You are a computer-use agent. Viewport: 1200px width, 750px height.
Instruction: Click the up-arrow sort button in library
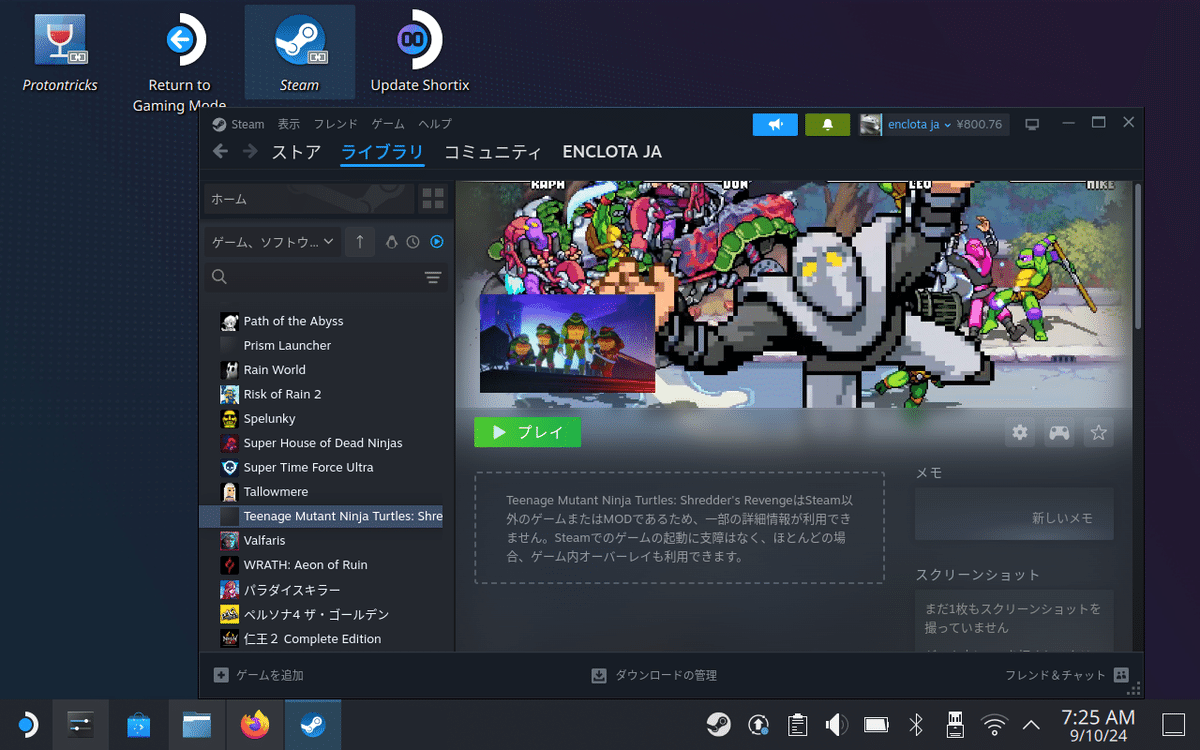[360, 242]
